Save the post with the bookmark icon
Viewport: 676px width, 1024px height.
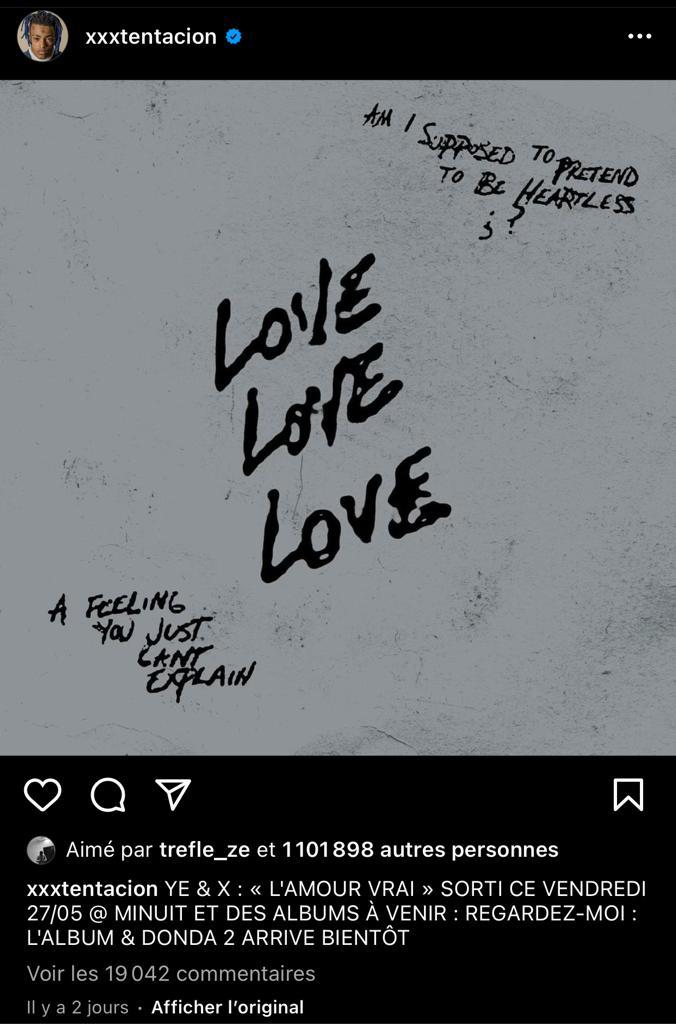pos(628,795)
